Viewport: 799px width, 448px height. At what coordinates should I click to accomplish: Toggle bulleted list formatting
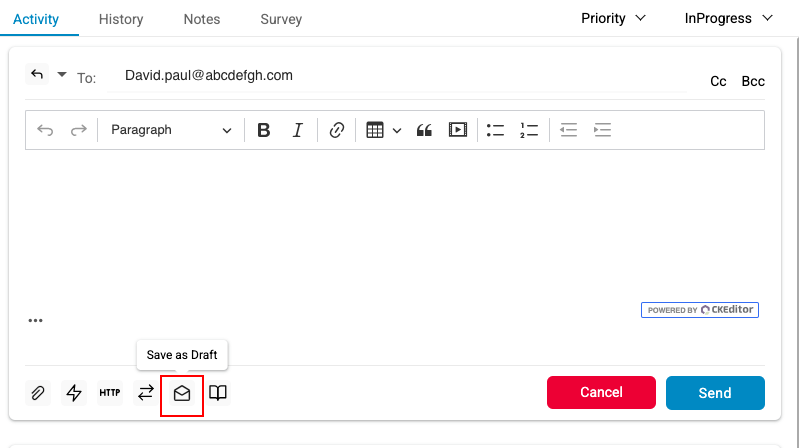[495, 130]
